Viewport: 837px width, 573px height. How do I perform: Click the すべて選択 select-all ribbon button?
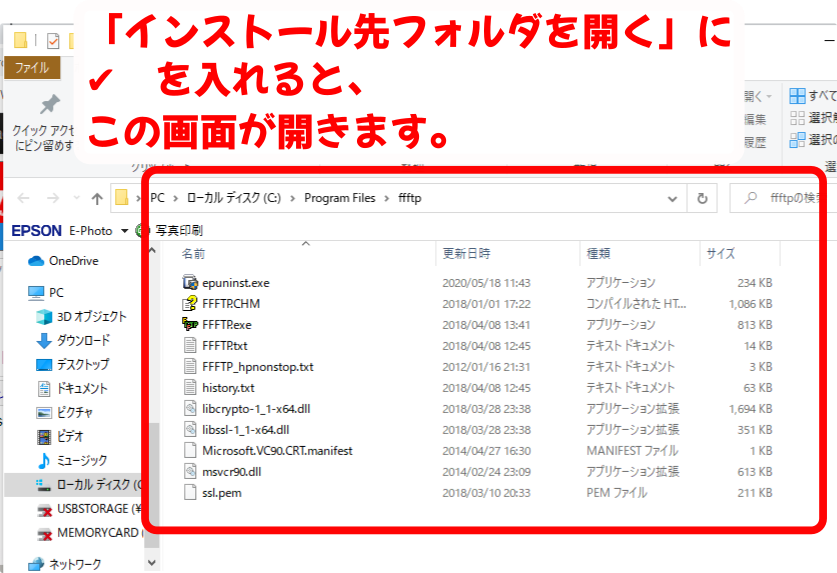point(813,96)
